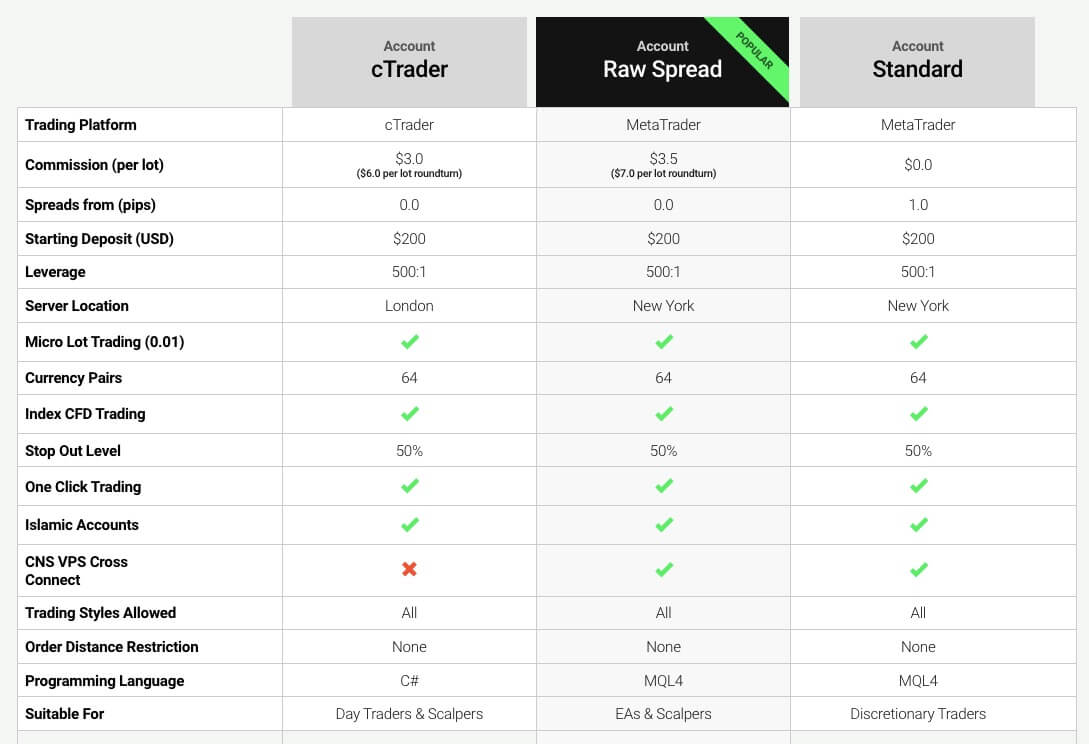Viewport: 1089px width, 744px height.
Task: Click the red X for cTrader CNS VPS Cross Connect
Action: point(409,569)
